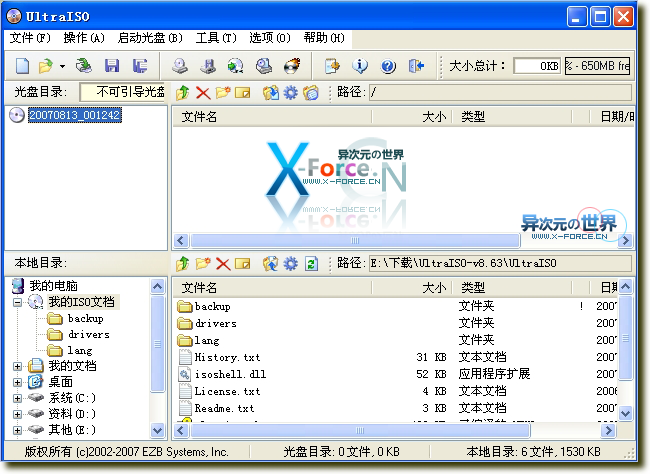
Task: Click the Burn CD/DVD image icon
Action: [292, 66]
